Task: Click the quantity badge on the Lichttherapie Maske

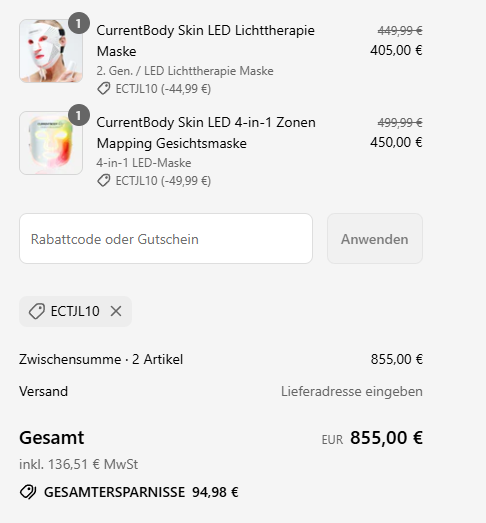Action: [79, 23]
